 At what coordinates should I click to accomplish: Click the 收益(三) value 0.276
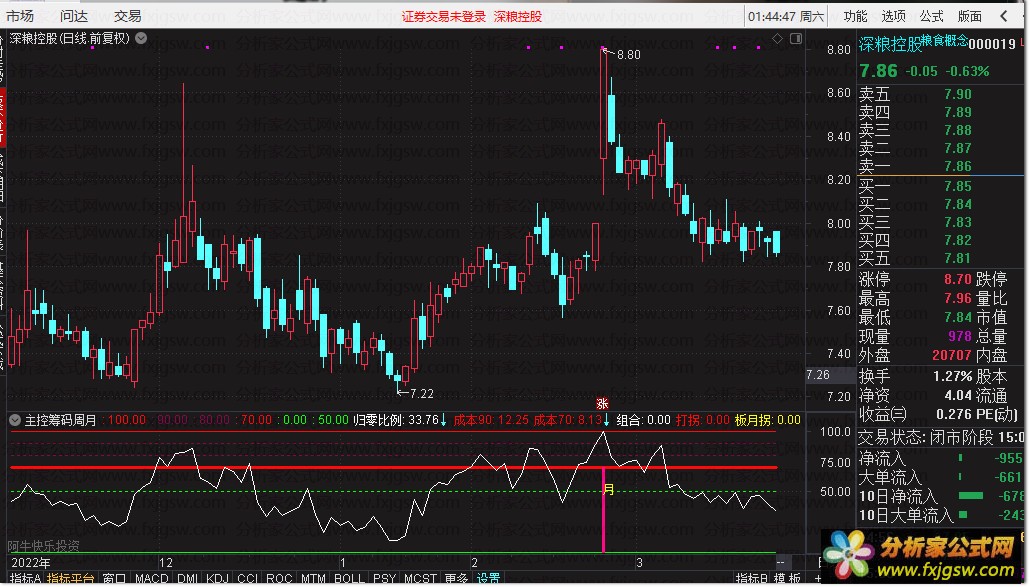click(x=953, y=415)
